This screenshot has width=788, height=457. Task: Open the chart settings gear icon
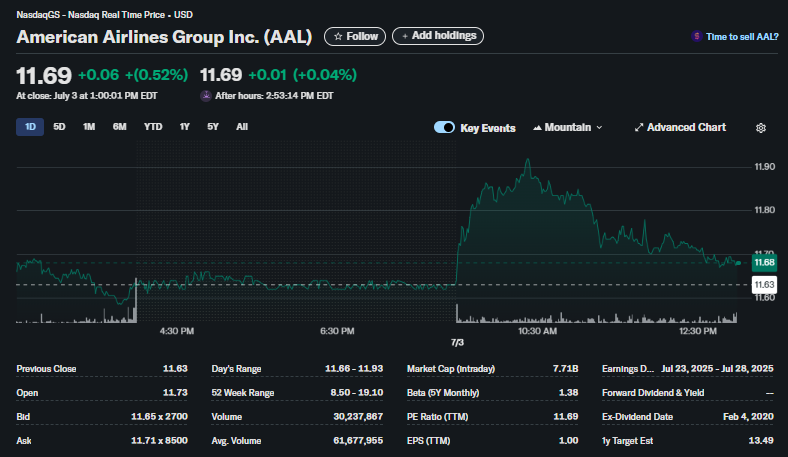pyautogui.click(x=761, y=128)
